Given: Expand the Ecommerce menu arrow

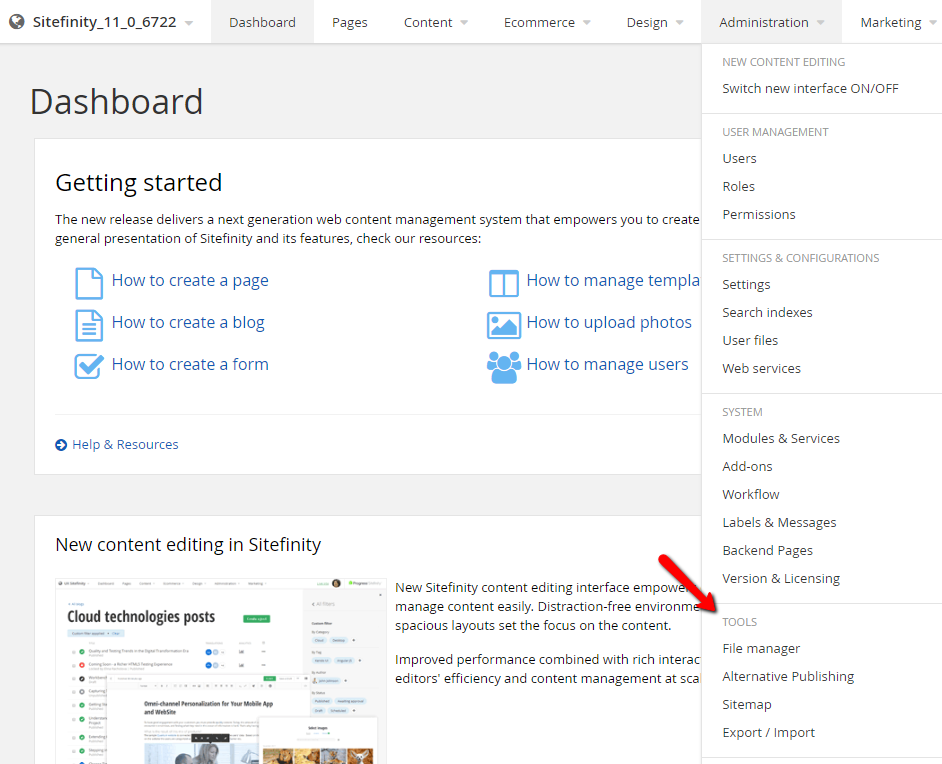Looking at the screenshot, I should coord(587,23).
